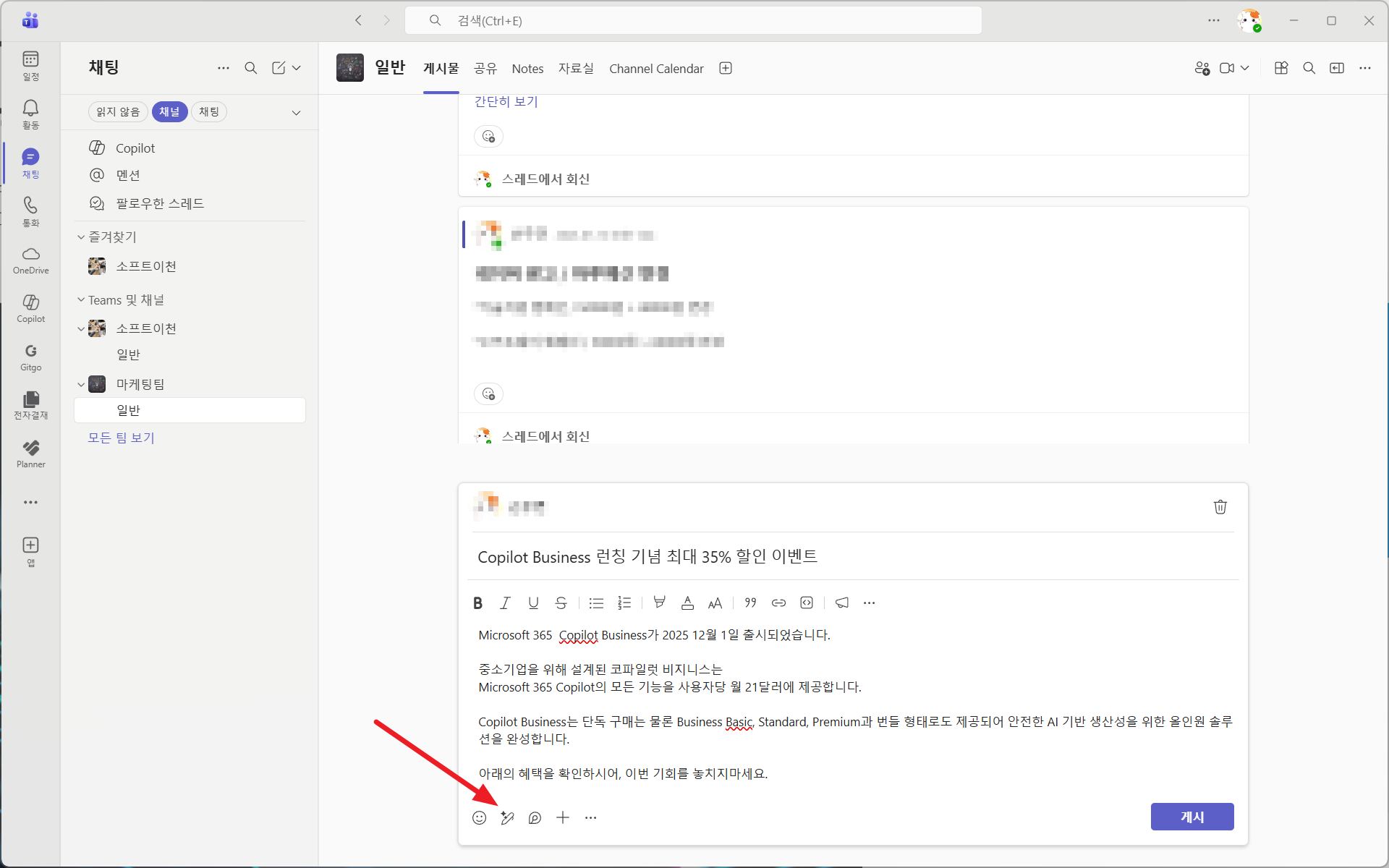Image resolution: width=1389 pixels, height=868 pixels.
Task: Toggle italic formatting in the editor toolbar
Action: pyautogui.click(x=505, y=603)
